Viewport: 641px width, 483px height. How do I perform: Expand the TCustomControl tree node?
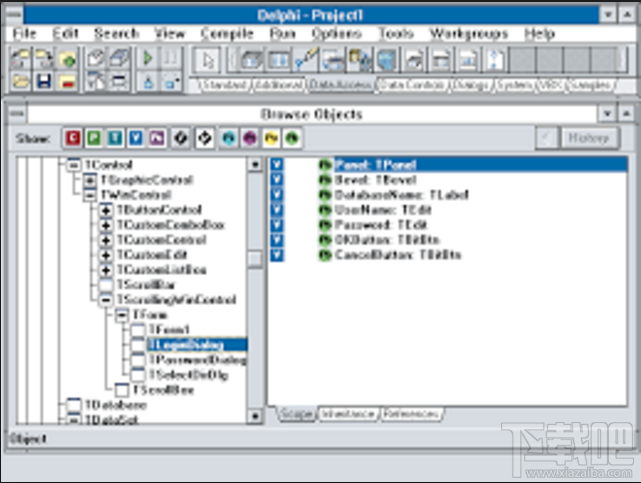tap(106, 240)
